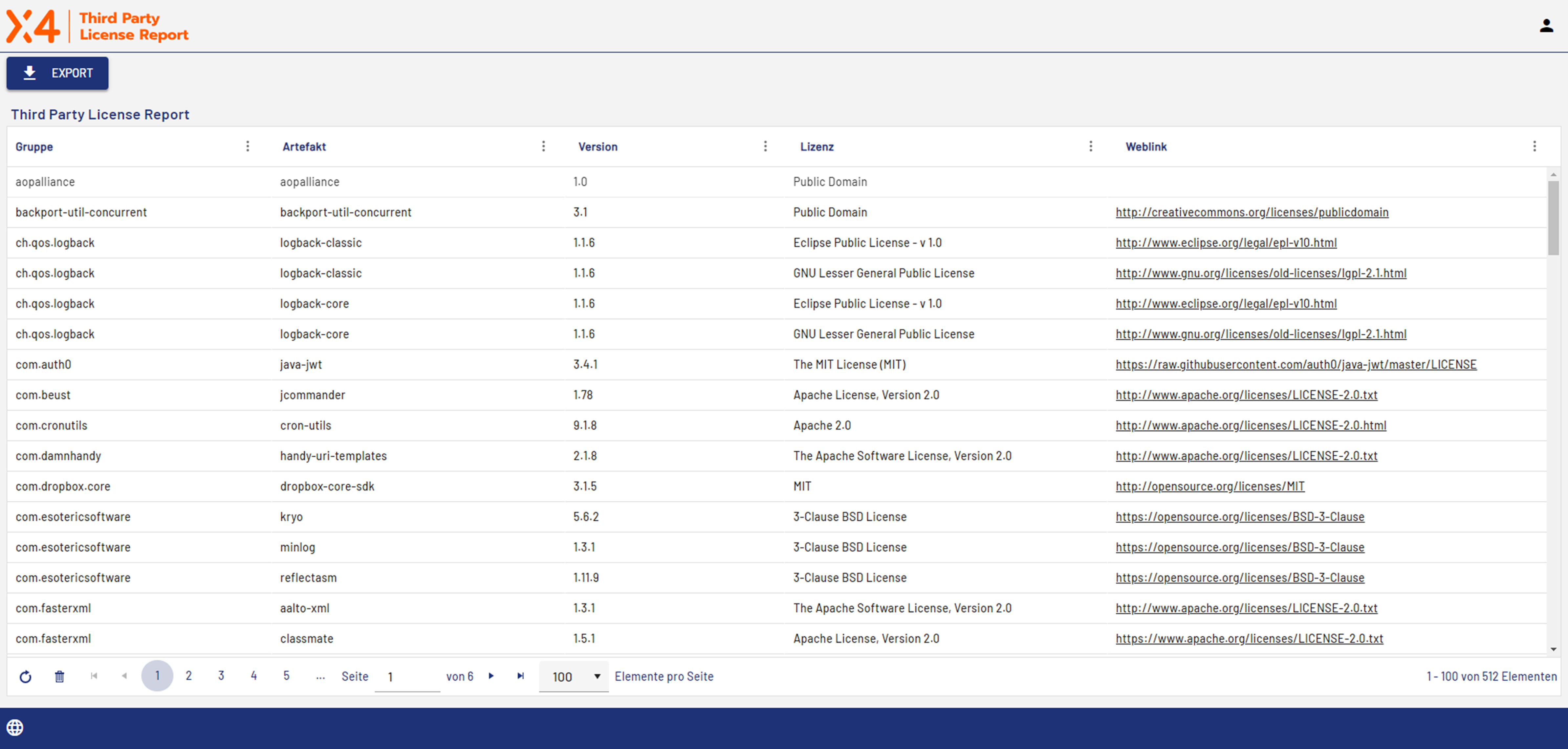Click the table vertical scrollbar thumb
This screenshot has width=1568, height=749.
[x=1553, y=217]
